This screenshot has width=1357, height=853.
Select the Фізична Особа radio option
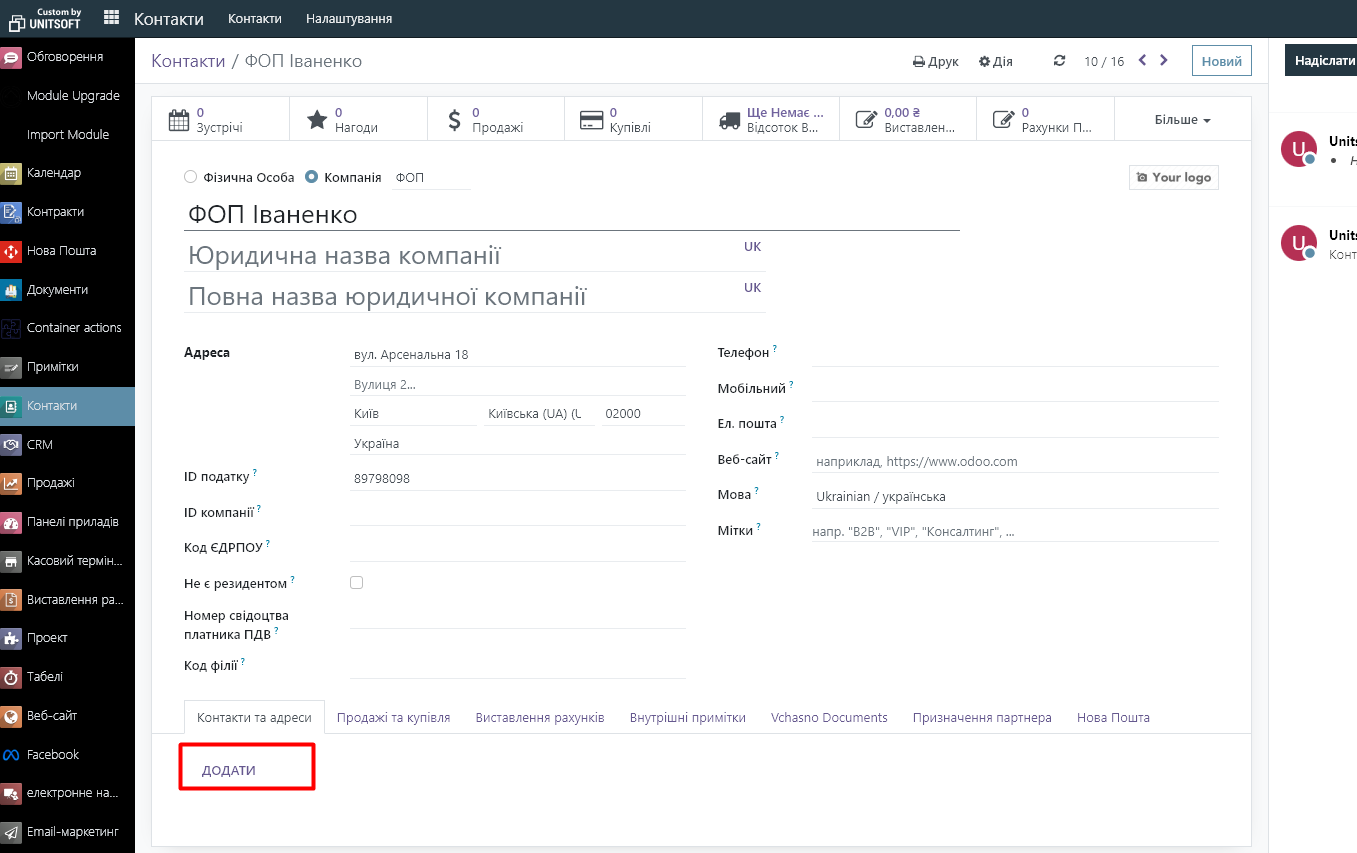point(191,177)
